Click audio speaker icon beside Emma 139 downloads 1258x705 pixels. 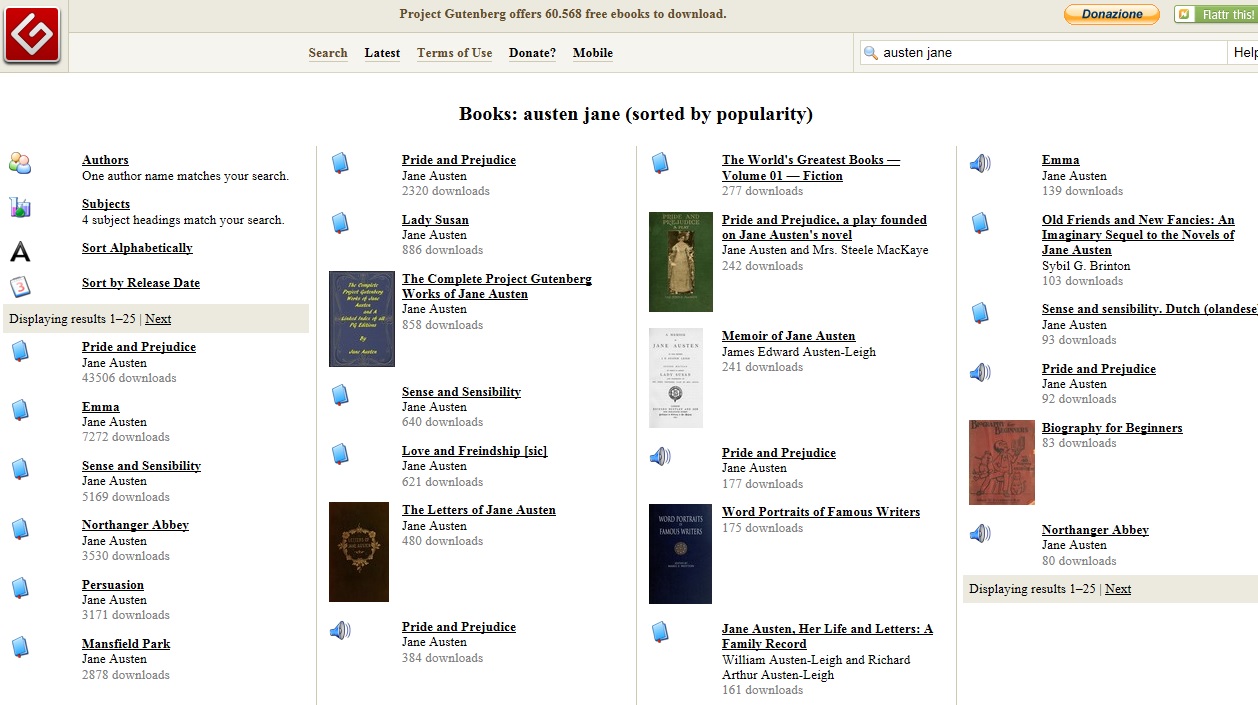click(980, 163)
